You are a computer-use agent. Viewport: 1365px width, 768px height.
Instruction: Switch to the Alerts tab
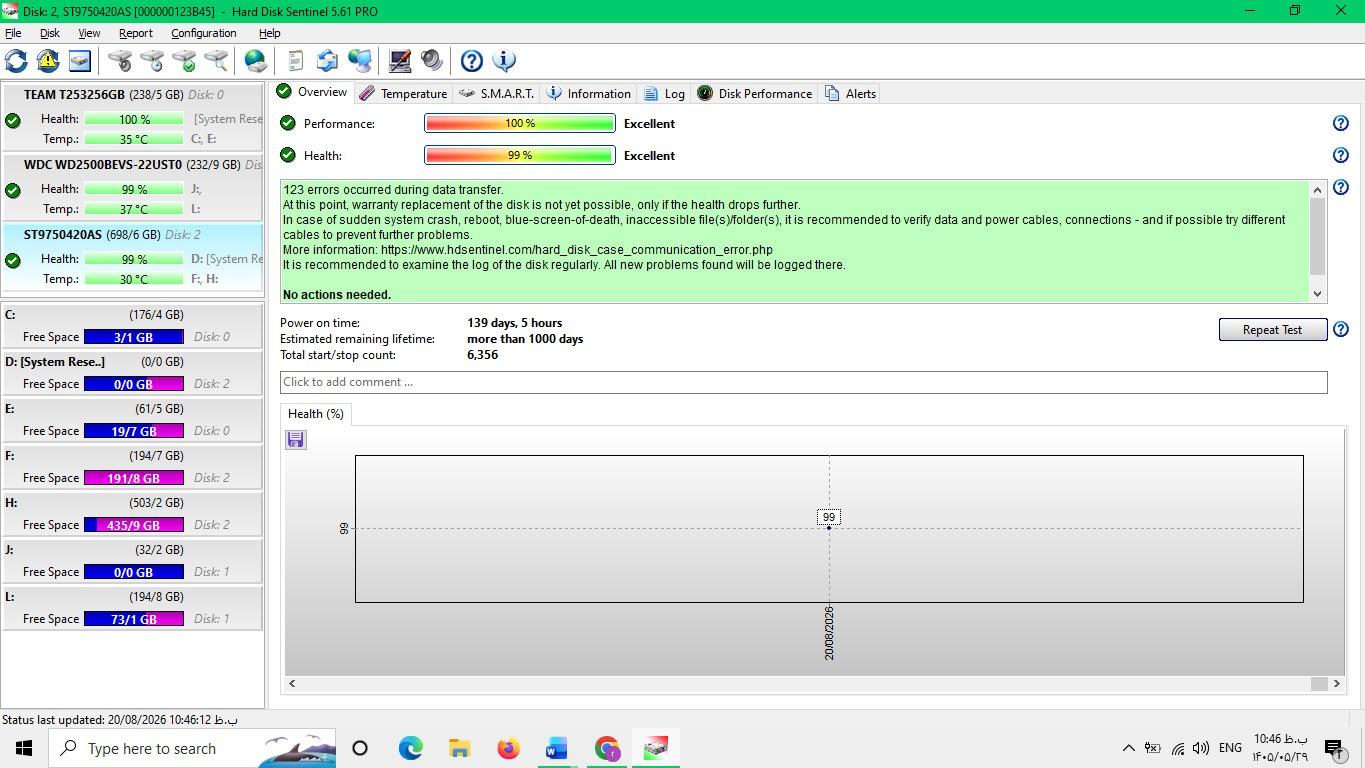851,93
